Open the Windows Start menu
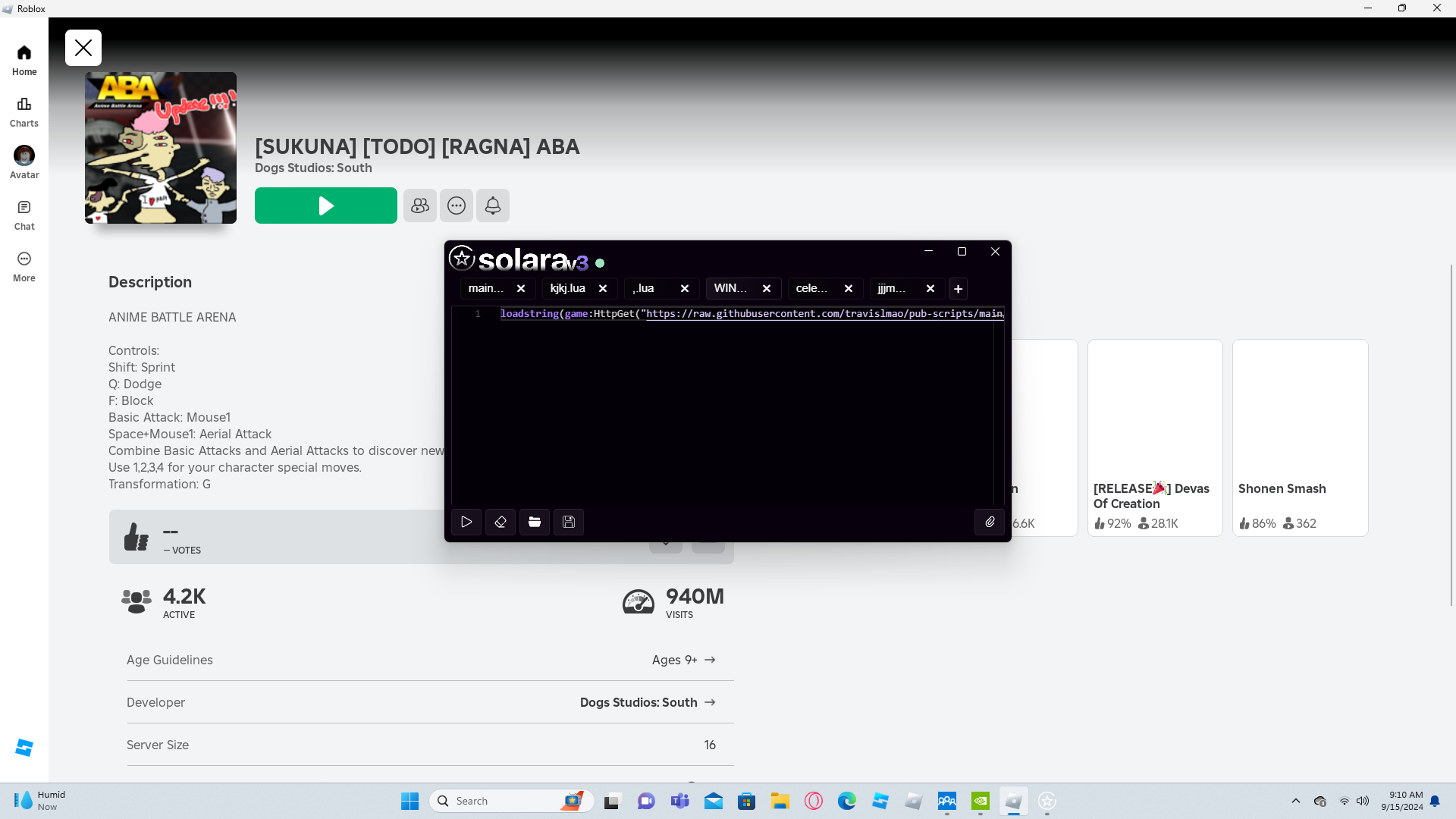The width and height of the screenshot is (1456, 819). pos(409,801)
